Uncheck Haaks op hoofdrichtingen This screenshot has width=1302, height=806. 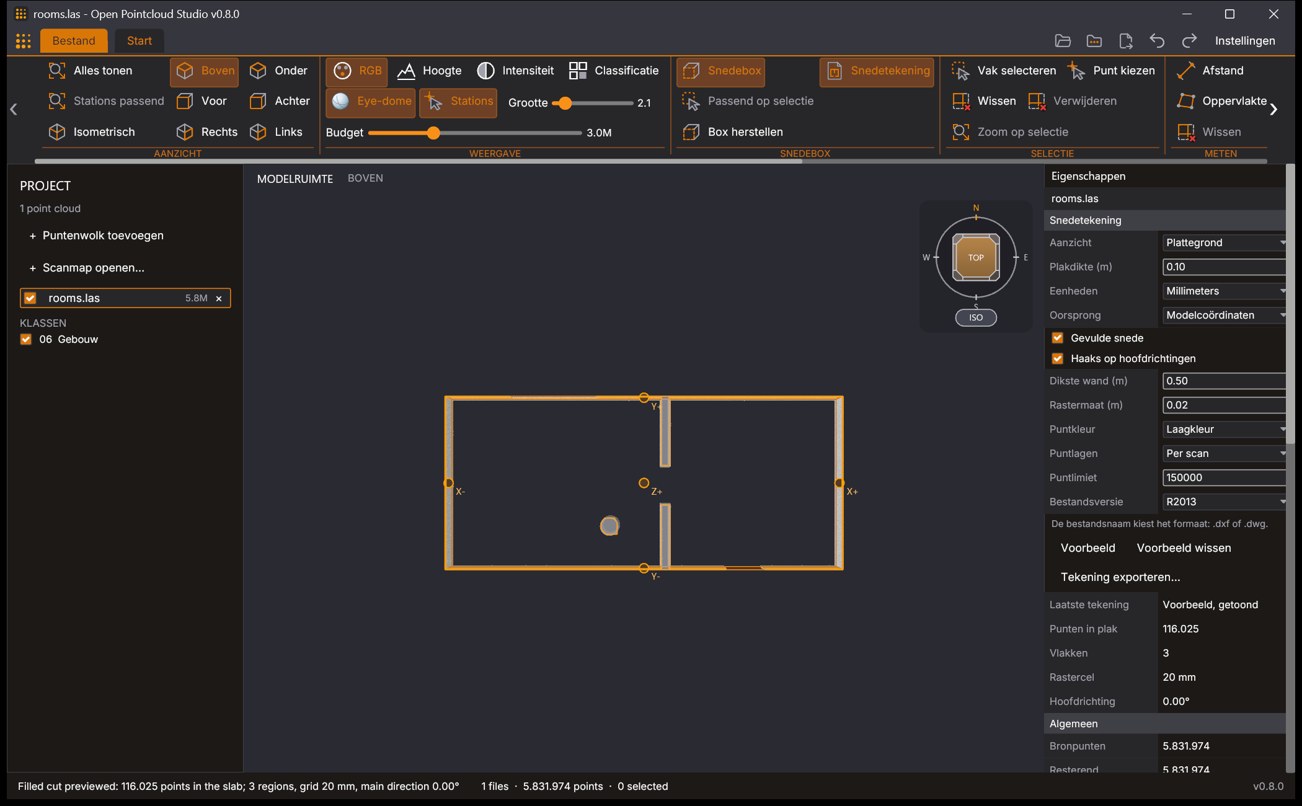pyautogui.click(x=1057, y=358)
